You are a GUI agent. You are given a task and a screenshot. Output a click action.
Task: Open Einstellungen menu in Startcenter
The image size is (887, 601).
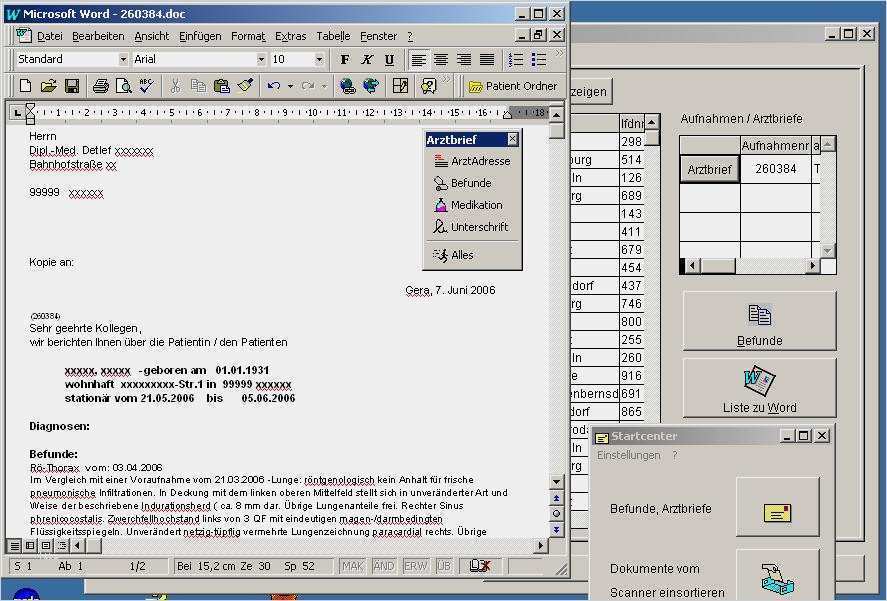[x=628, y=455]
